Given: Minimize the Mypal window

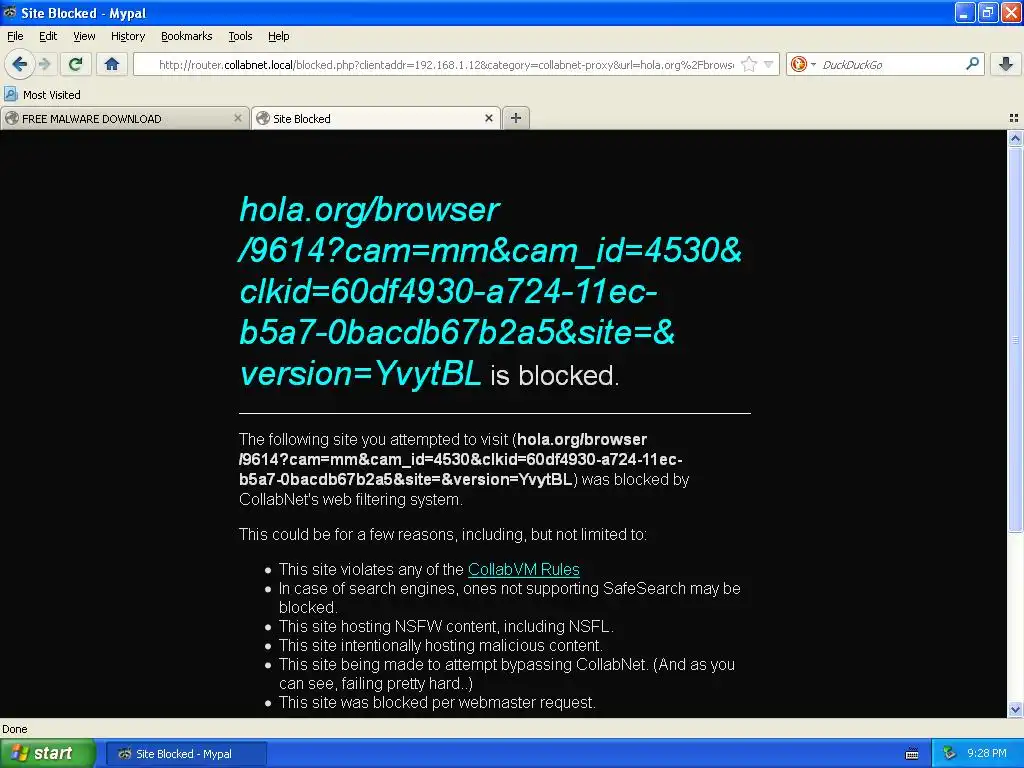Looking at the screenshot, I should (965, 12).
